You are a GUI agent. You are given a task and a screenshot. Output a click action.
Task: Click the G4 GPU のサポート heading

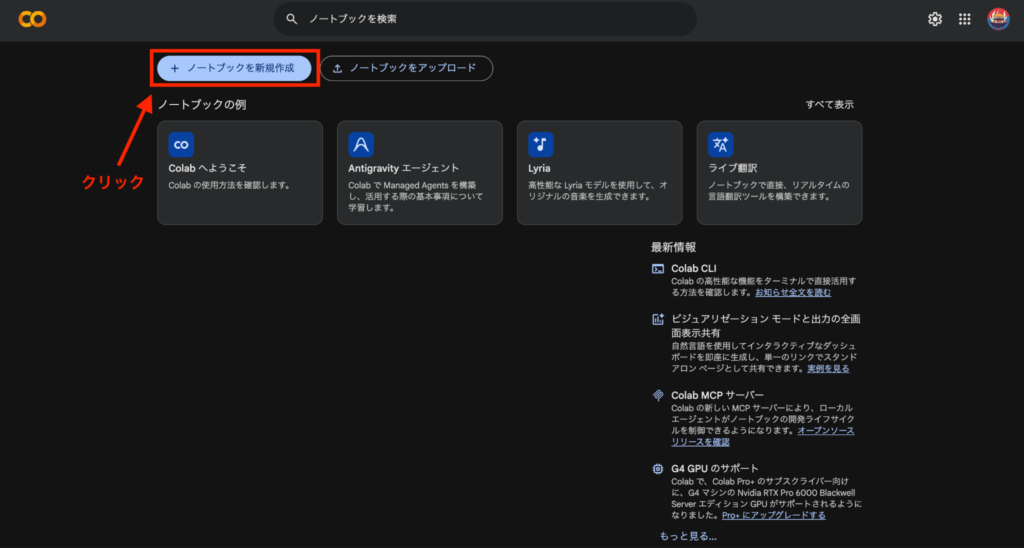tap(715, 469)
